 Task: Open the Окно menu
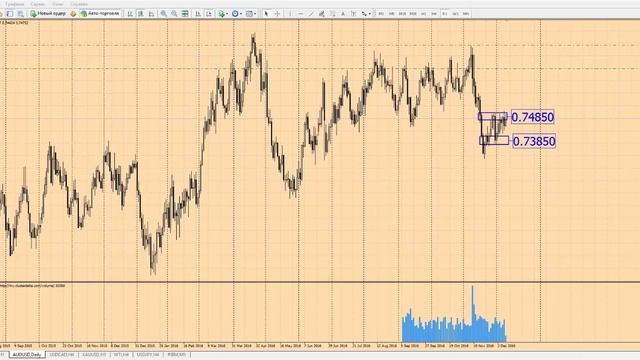(58, 4)
